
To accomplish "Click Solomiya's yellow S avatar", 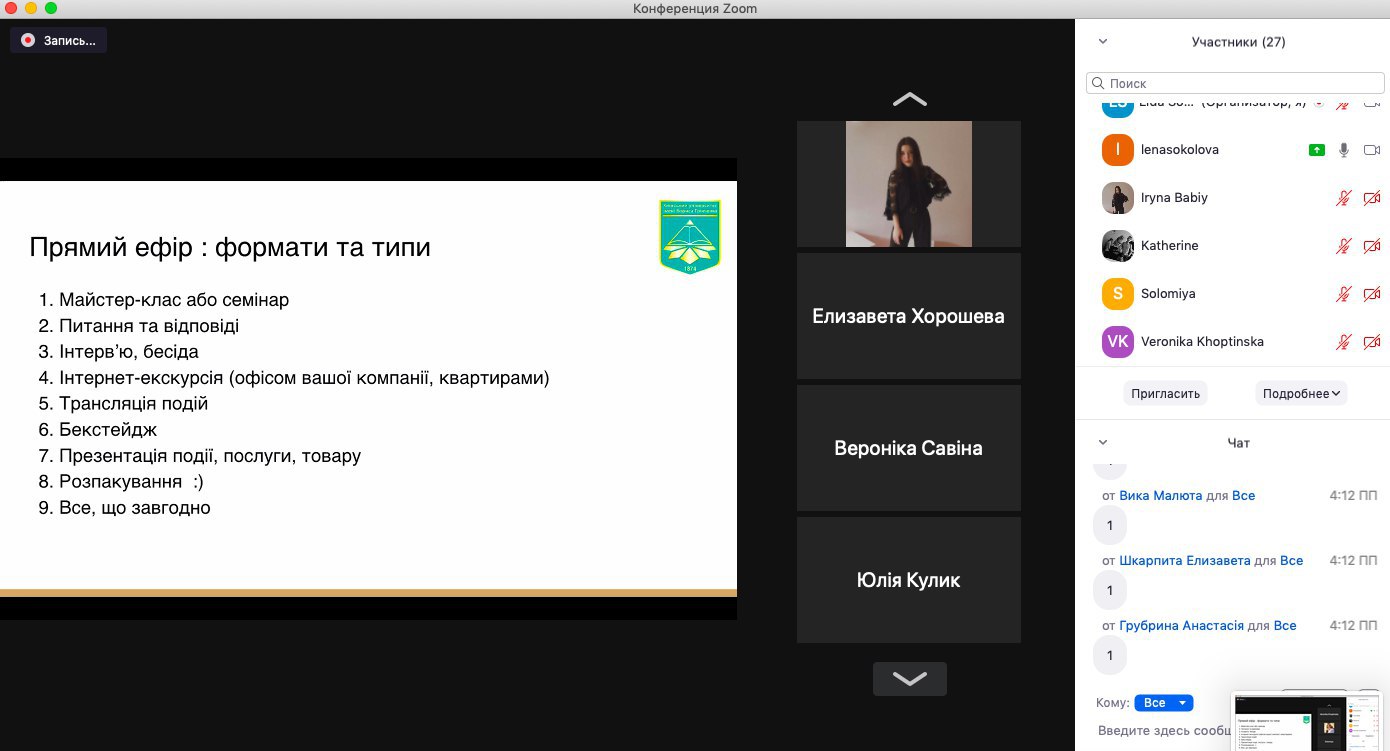I will 1118,294.
